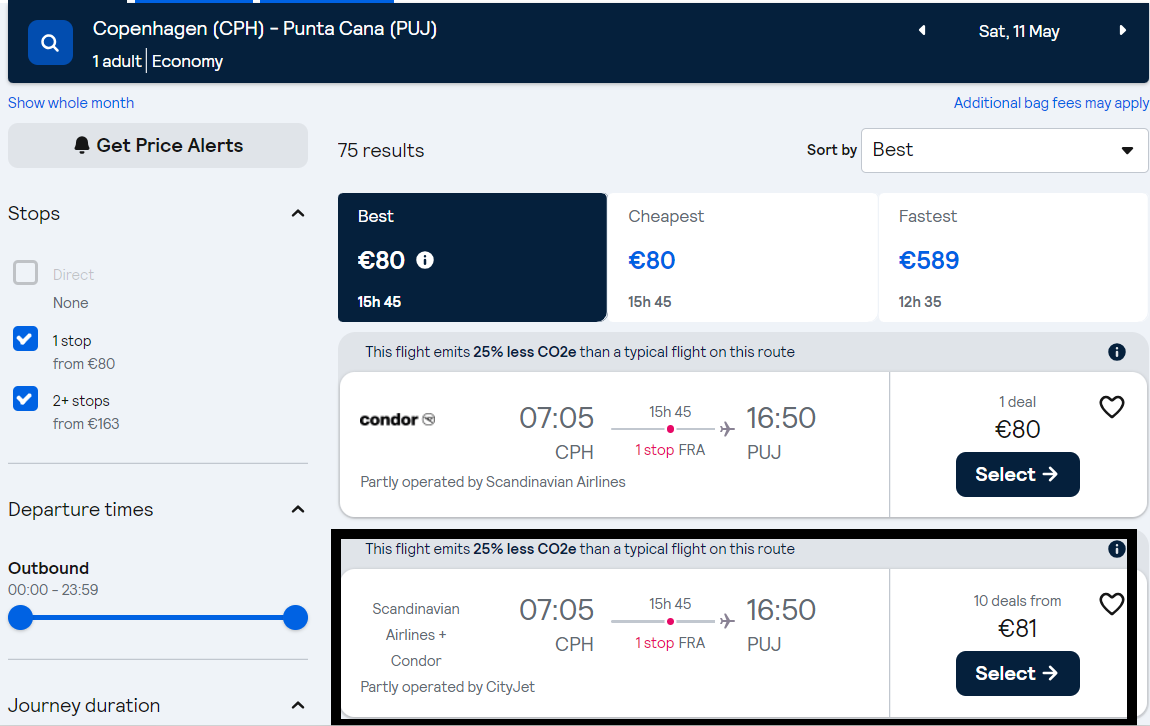Open Show whole month link
The height and width of the screenshot is (726, 1150).
click(71, 103)
